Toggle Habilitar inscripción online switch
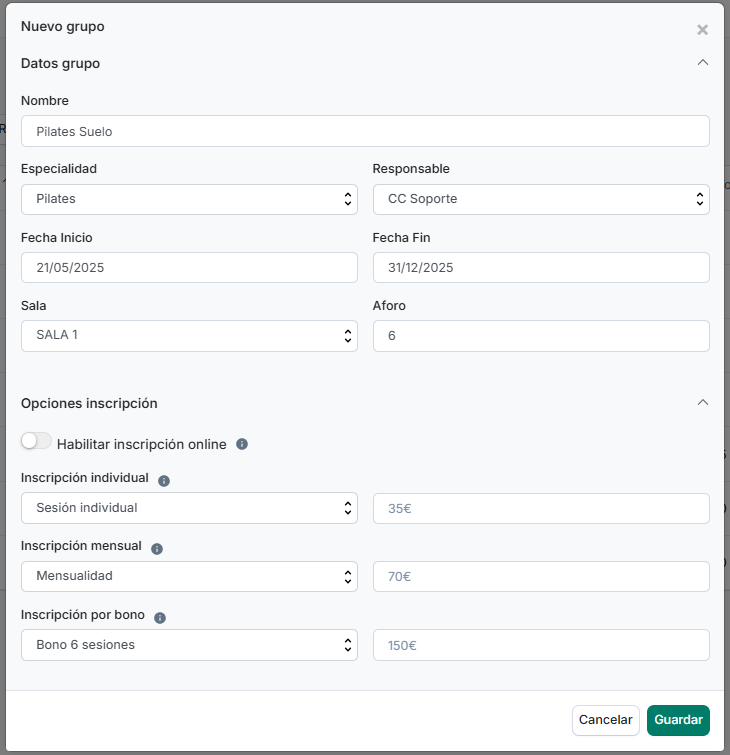The width and height of the screenshot is (730, 755). pyautogui.click(x=36, y=441)
